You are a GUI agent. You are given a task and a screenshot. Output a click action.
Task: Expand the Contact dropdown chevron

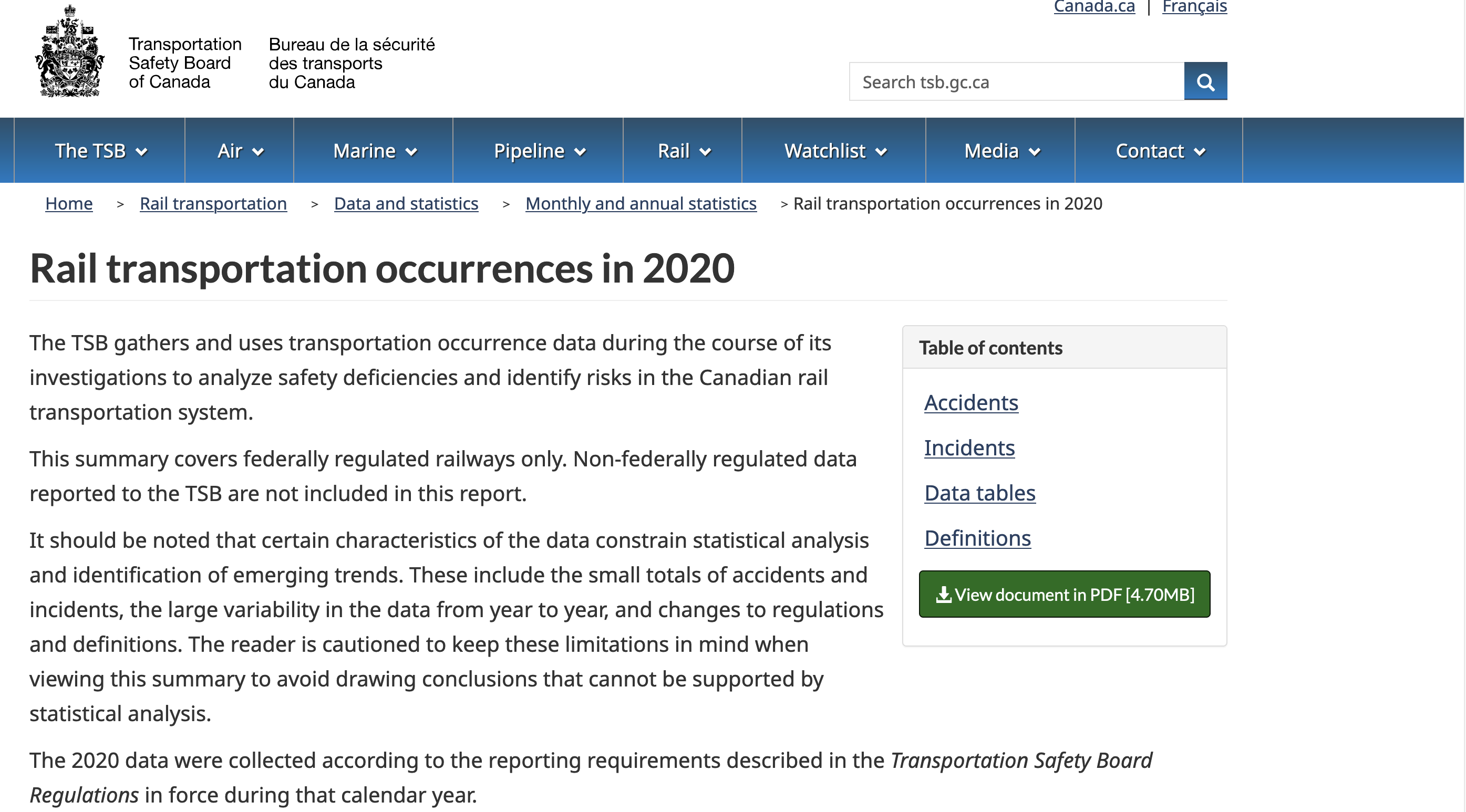1199,152
